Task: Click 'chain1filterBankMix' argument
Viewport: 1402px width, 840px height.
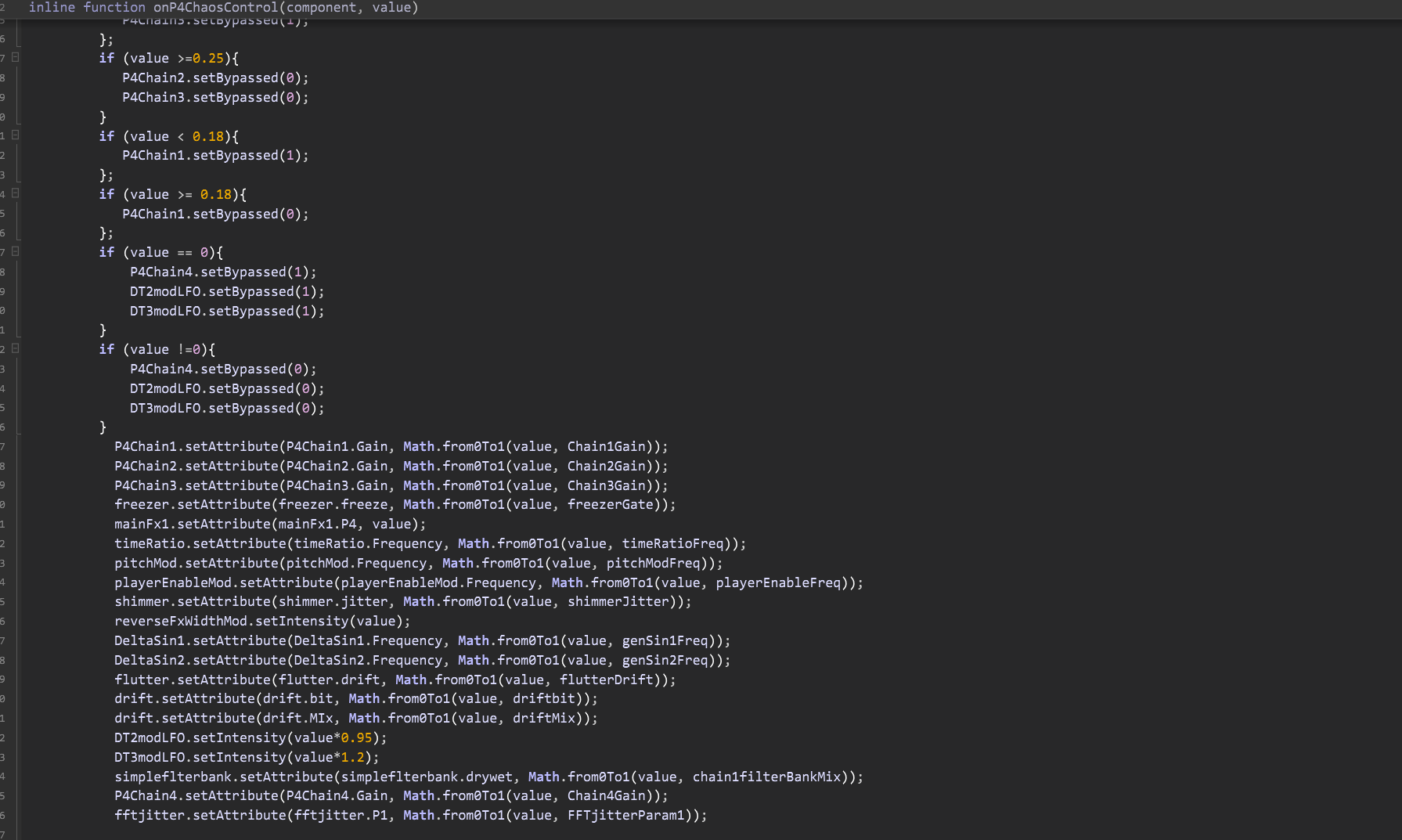Action: [766, 777]
